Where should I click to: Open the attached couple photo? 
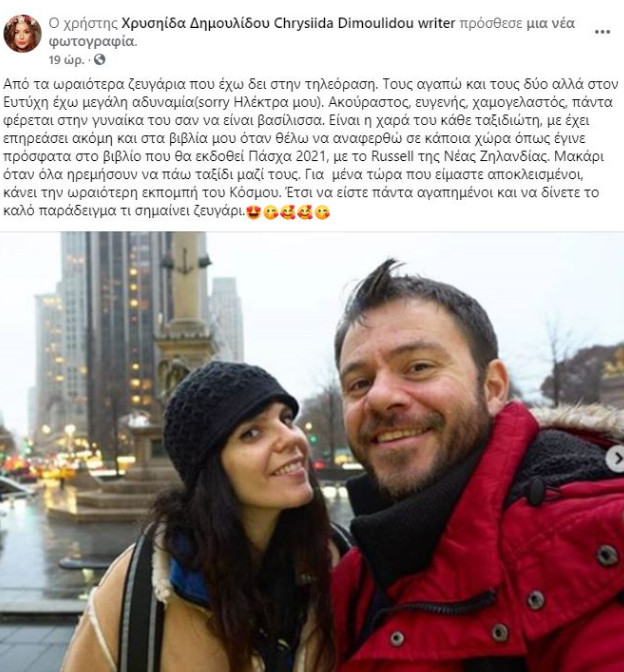click(312, 452)
